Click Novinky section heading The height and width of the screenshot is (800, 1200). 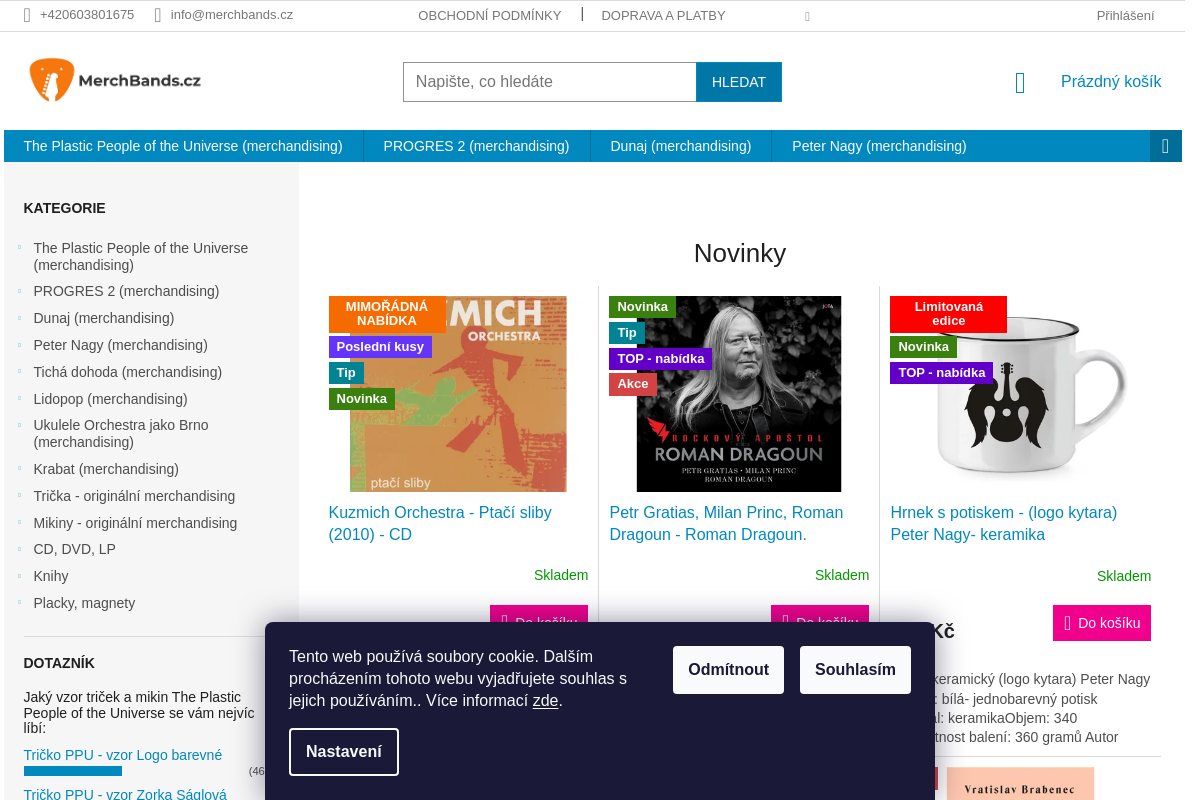(740, 253)
